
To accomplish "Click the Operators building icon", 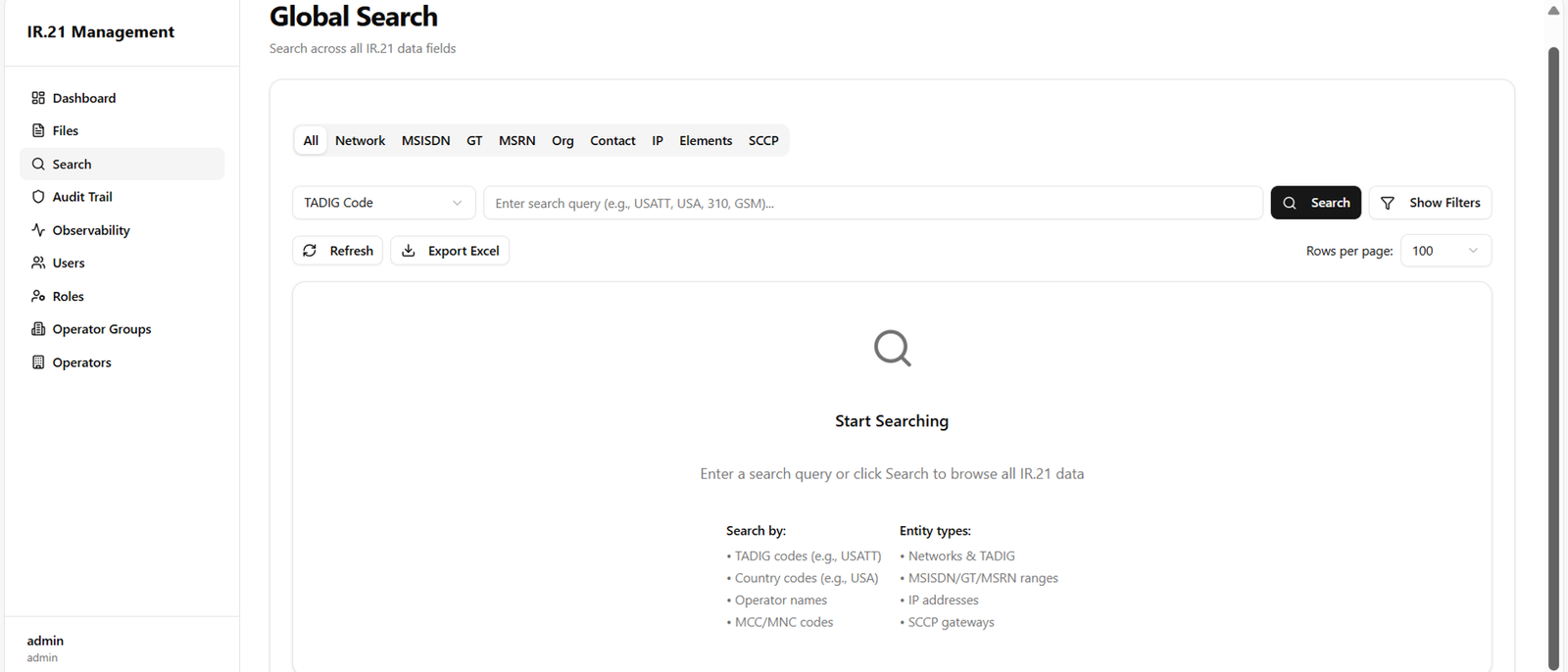I will click(x=38, y=362).
